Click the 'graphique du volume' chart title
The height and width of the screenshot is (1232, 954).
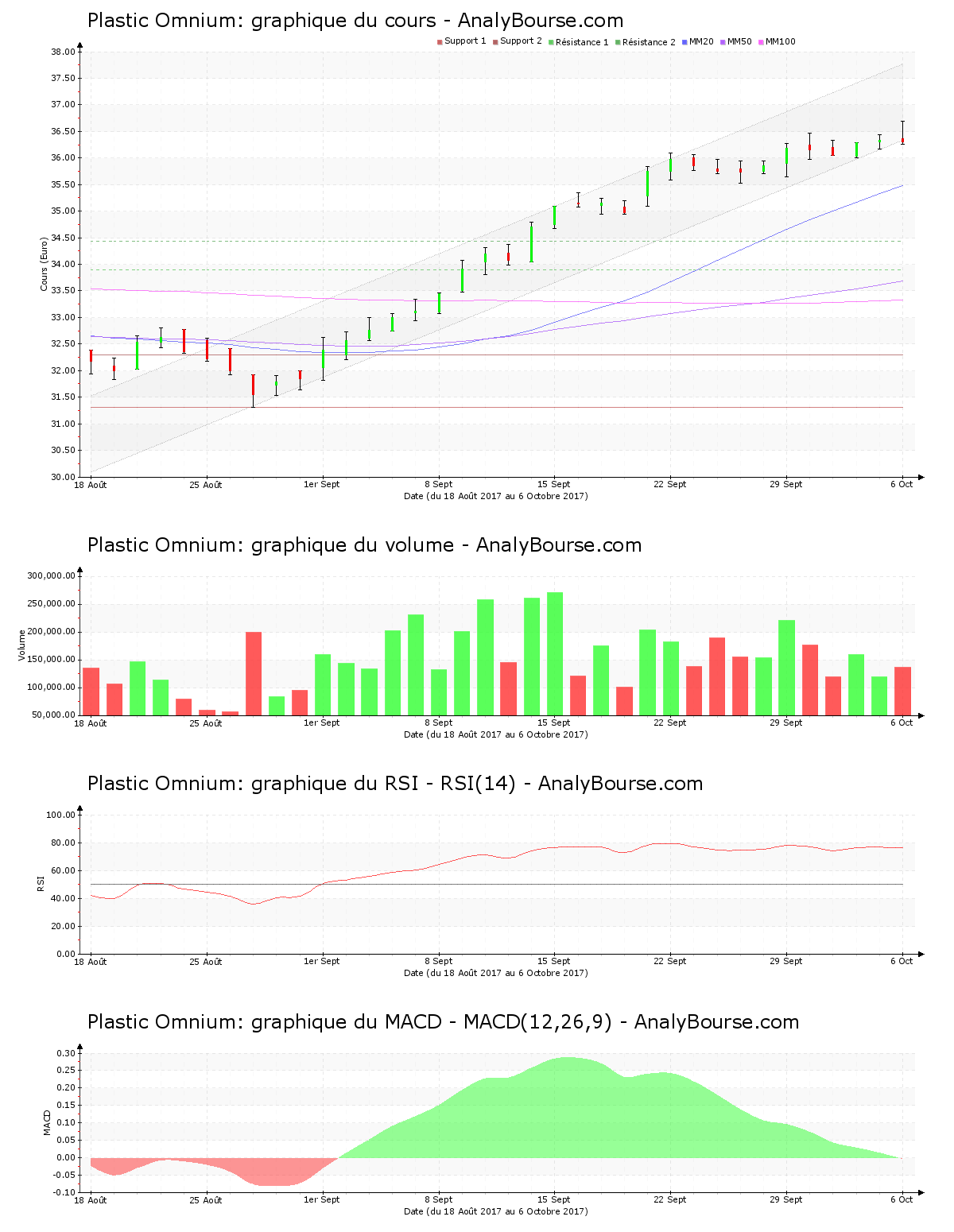coord(364,545)
